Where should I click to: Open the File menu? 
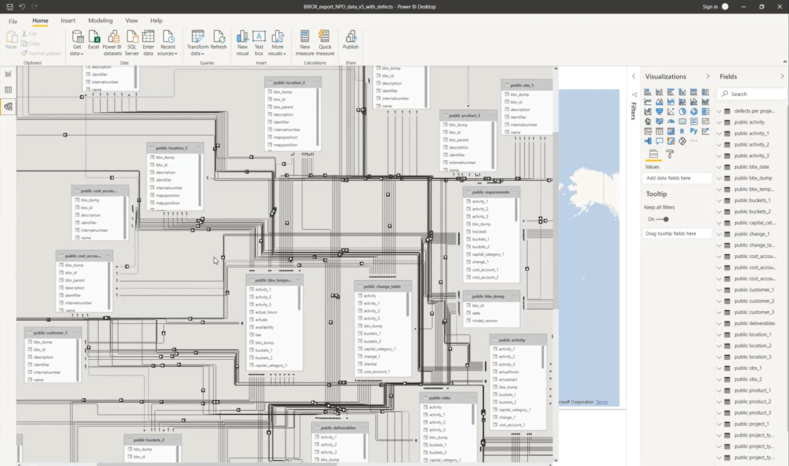point(13,21)
